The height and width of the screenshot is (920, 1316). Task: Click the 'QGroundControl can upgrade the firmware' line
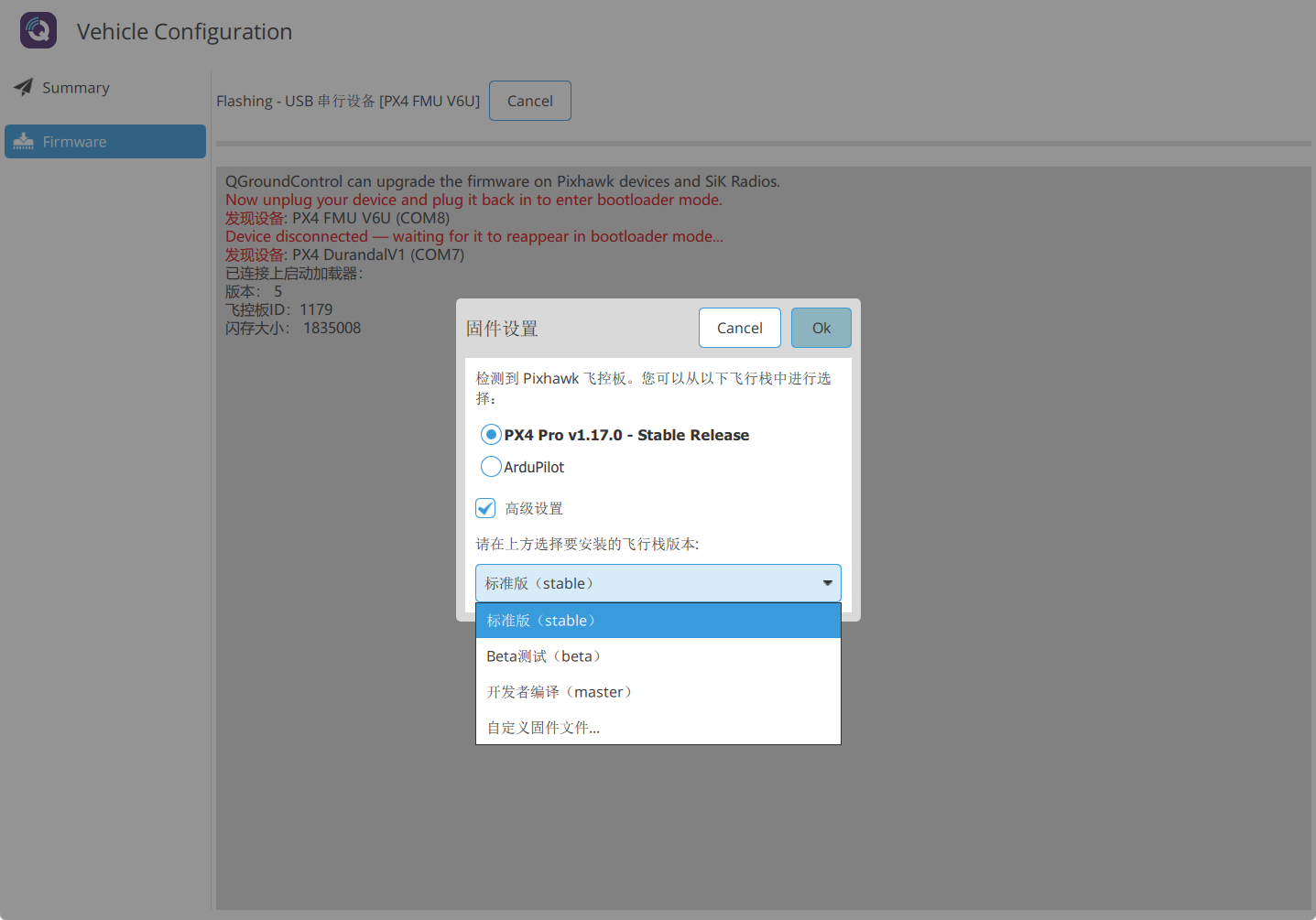(503, 181)
